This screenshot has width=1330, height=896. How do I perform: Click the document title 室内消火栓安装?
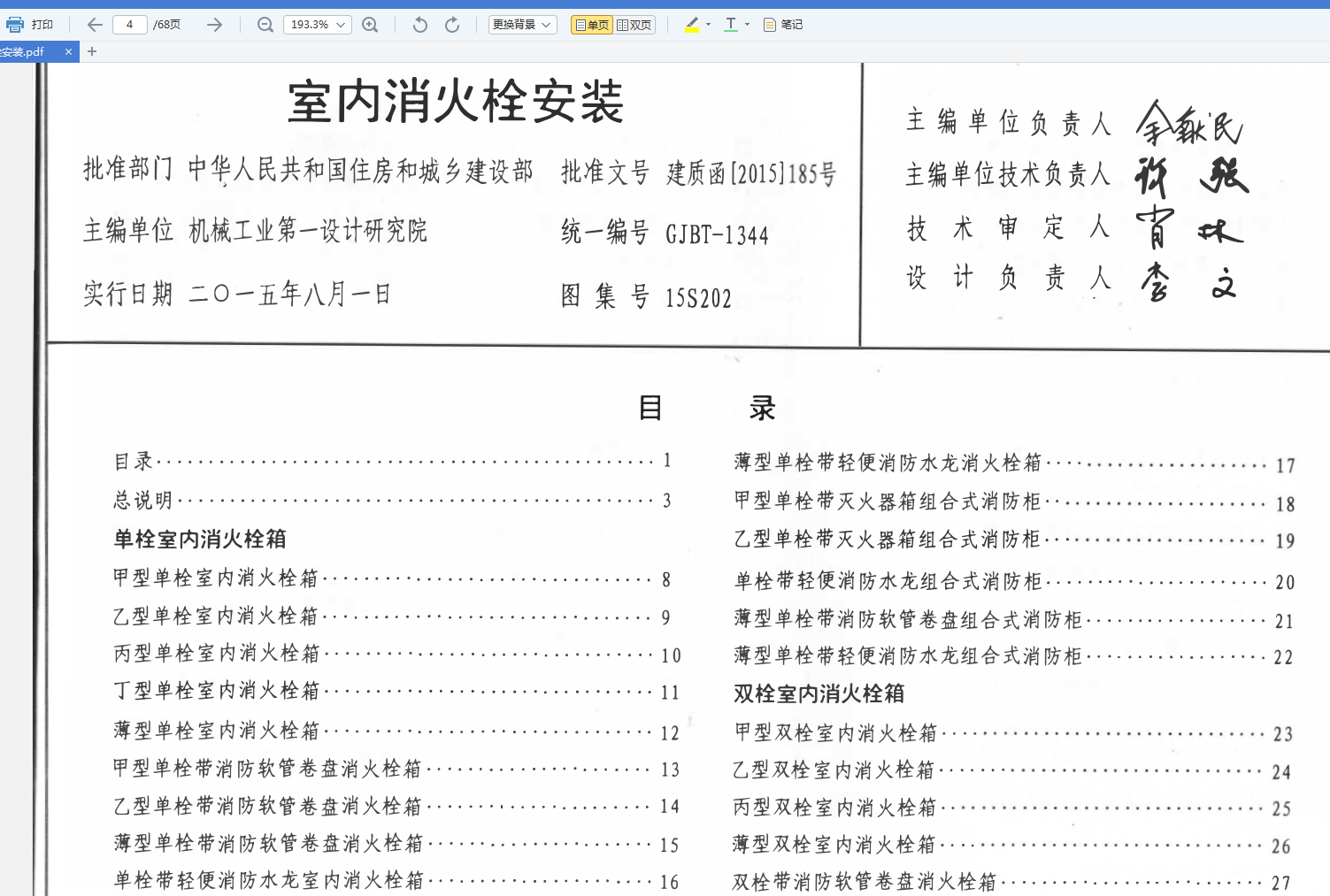coord(456,102)
